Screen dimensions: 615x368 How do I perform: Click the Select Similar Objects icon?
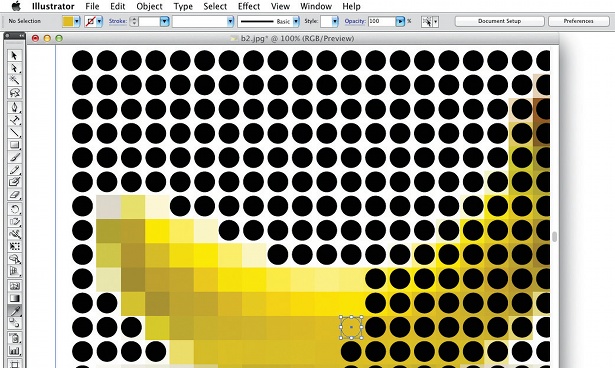click(427, 21)
